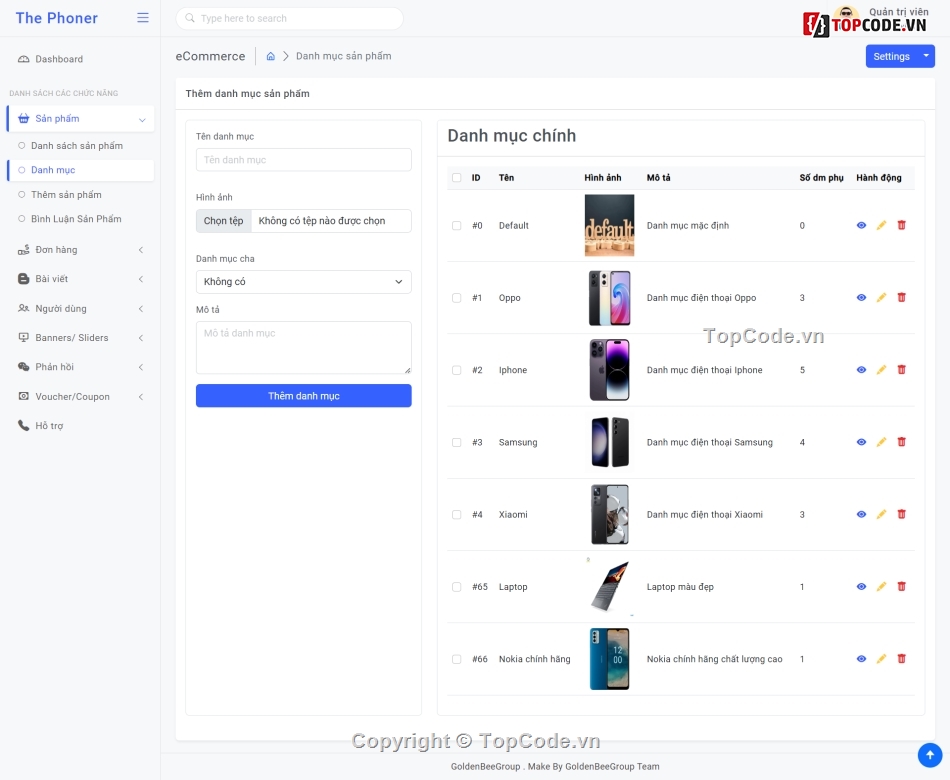Edit the Xiaomi category with pencil icon
The height and width of the screenshot is (780, 950).
(881, 515)
